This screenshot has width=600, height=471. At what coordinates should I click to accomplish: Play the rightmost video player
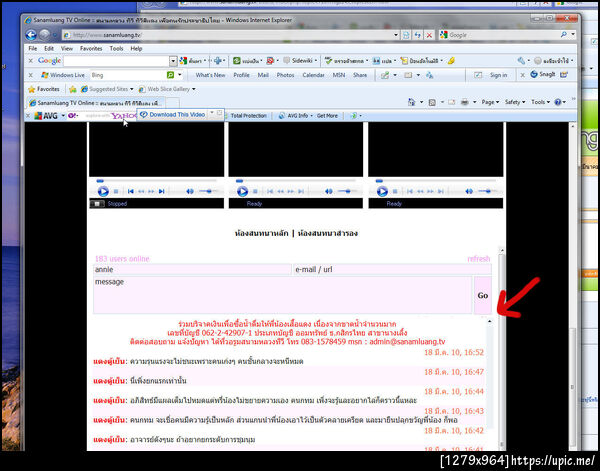(382, 191)
